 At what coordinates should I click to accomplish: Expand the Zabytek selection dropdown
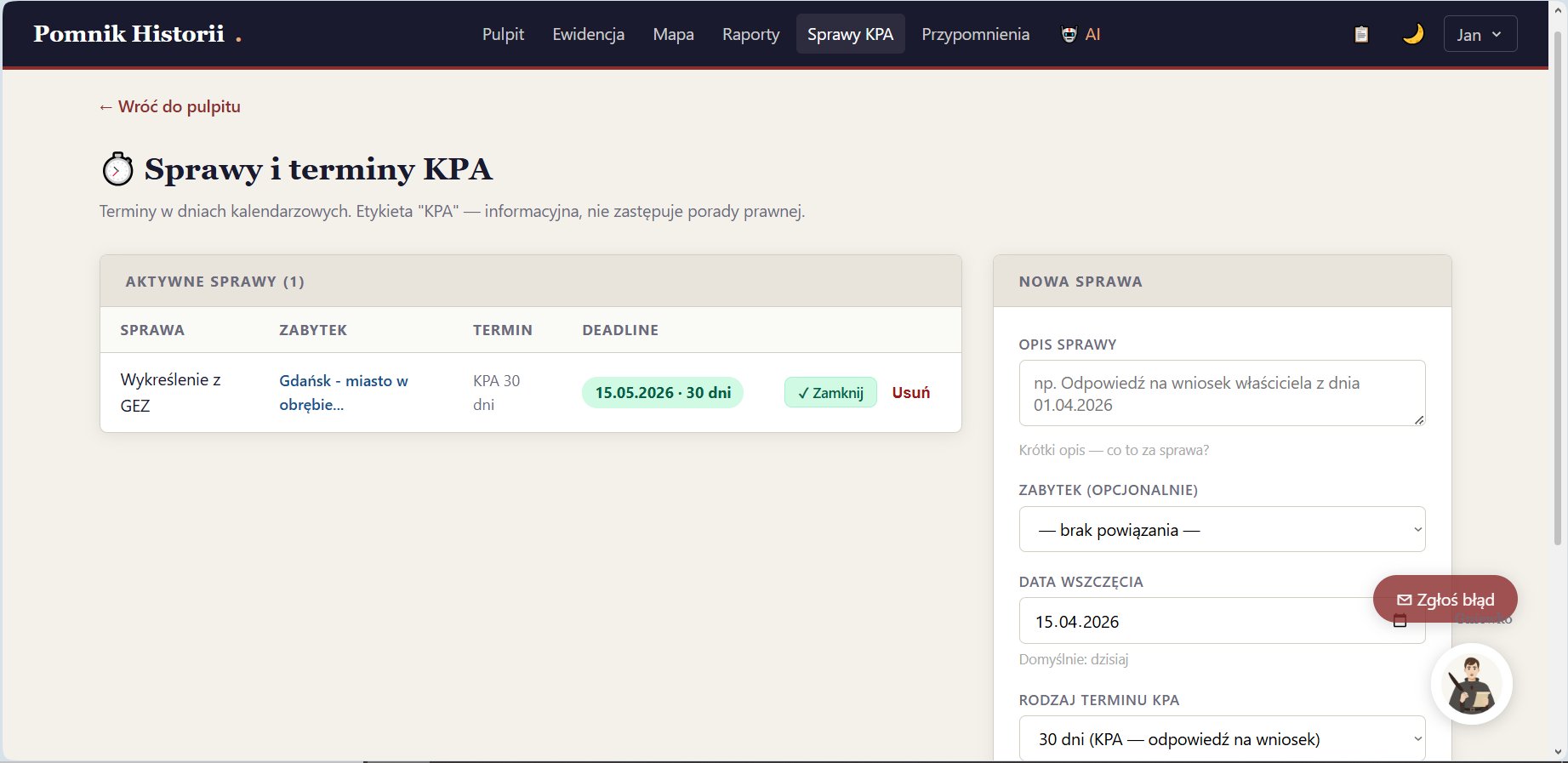[x=1221, y=530]
